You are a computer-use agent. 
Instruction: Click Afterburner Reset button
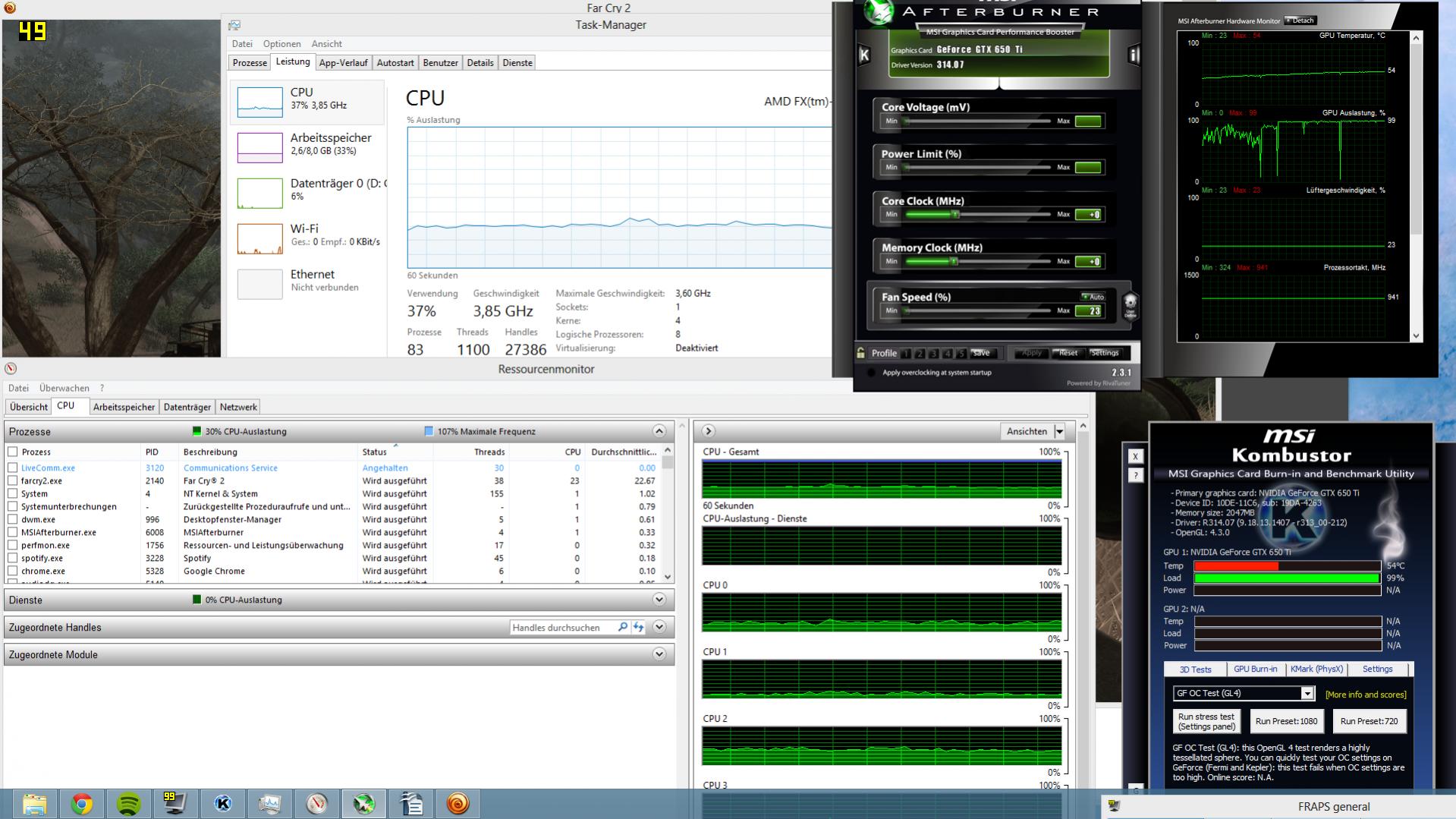click(1068, 353)
